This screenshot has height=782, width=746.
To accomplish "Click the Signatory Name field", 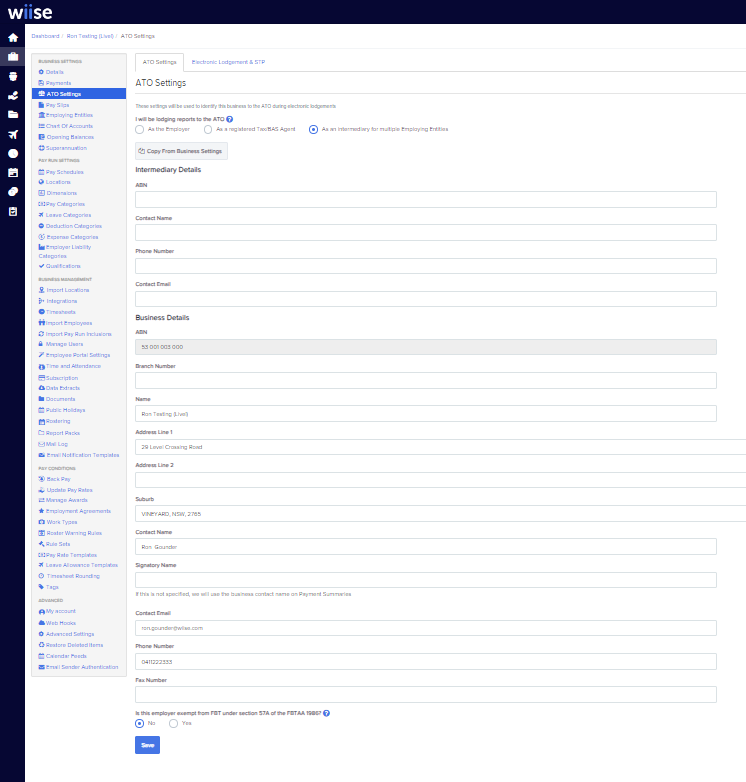I will pos(426,580).
